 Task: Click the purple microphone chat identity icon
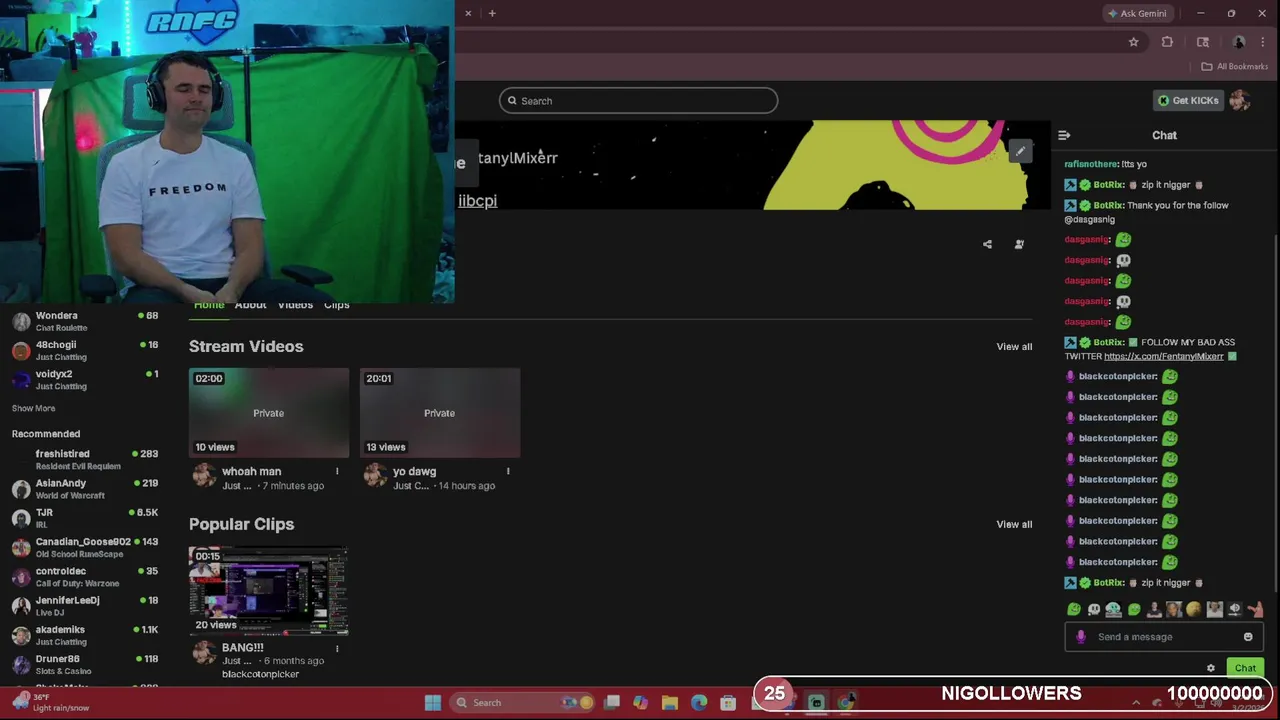click(1080, 637)
